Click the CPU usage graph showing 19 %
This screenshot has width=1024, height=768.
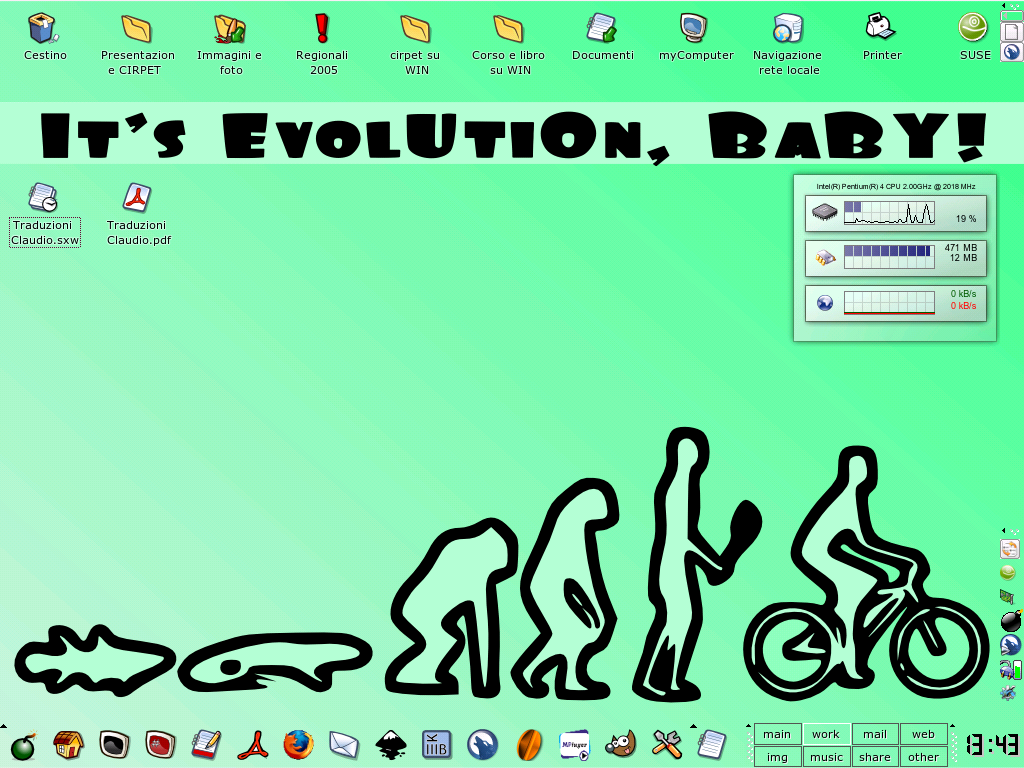click(889, 213)
